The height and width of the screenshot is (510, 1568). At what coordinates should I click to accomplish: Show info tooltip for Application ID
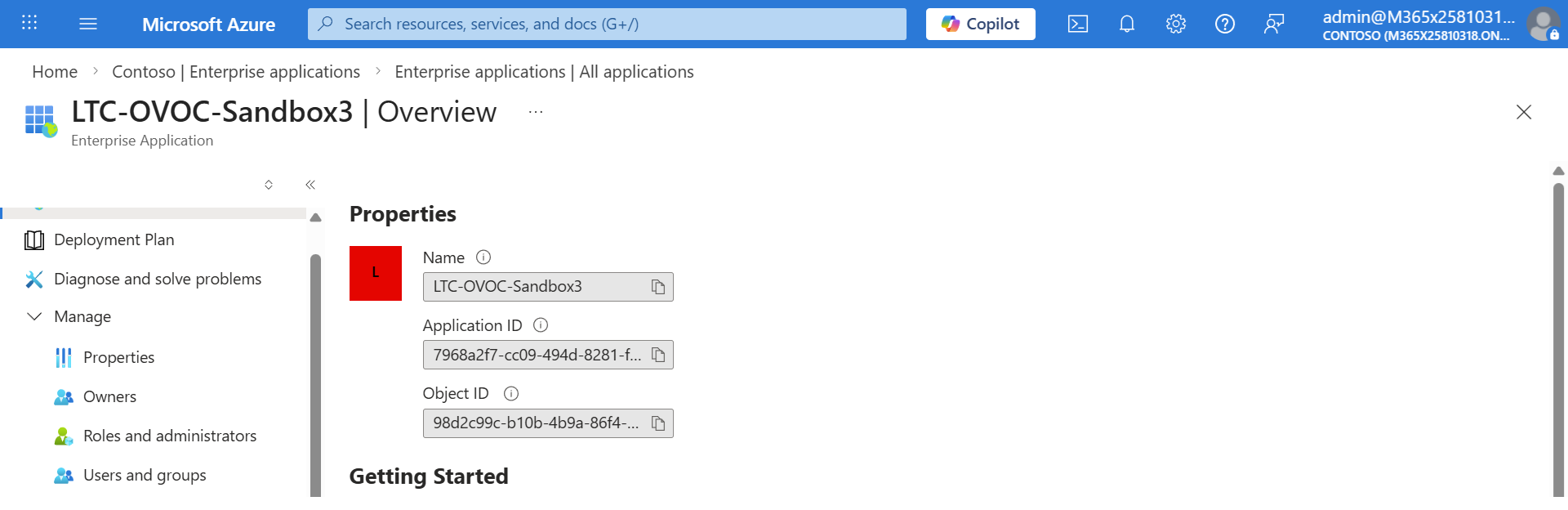(x=541, y=325)
